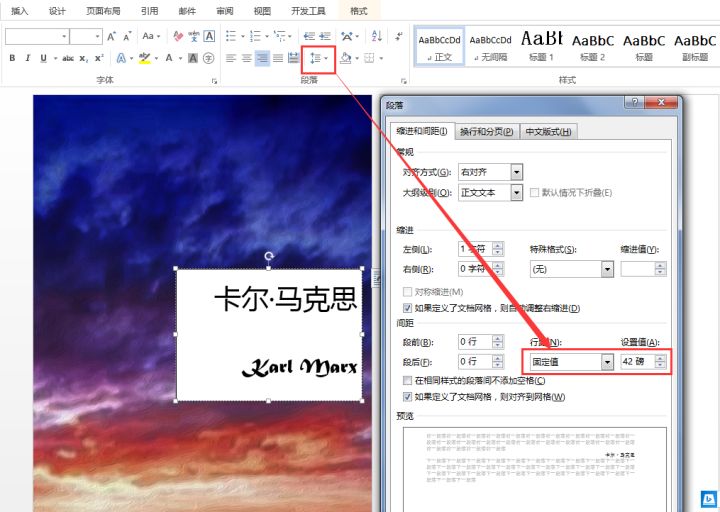
Task: Apply the 正文 style
Action: [439, 47]
